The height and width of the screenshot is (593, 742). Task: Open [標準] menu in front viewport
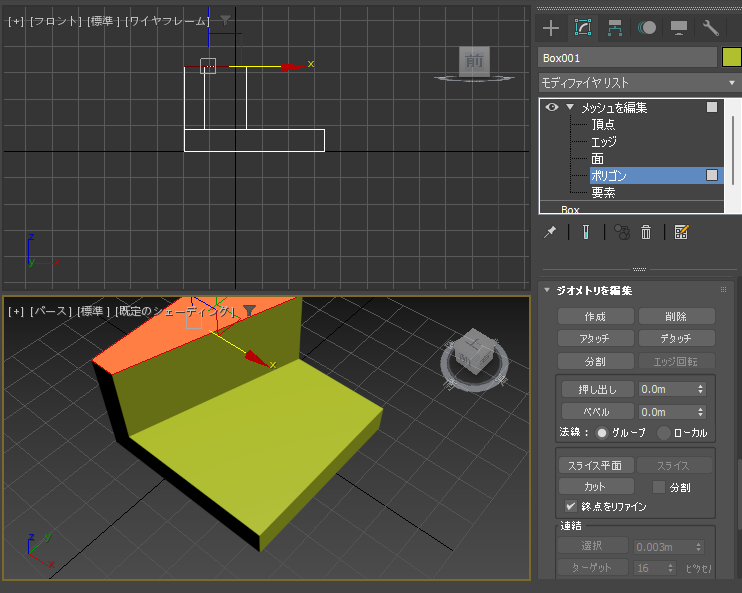tap(104, 21)
